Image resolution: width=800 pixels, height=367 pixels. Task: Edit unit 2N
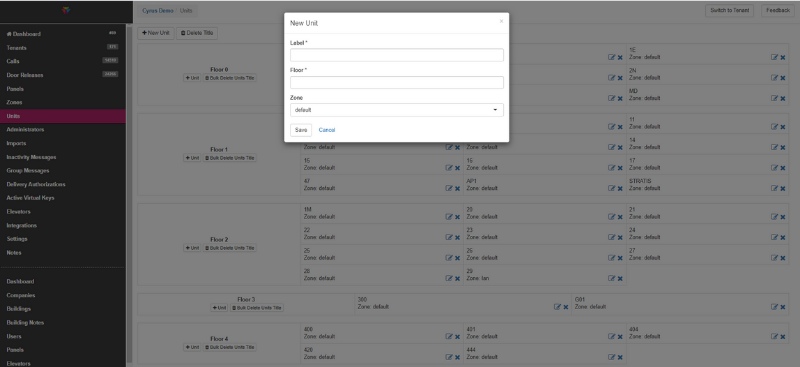774,78
